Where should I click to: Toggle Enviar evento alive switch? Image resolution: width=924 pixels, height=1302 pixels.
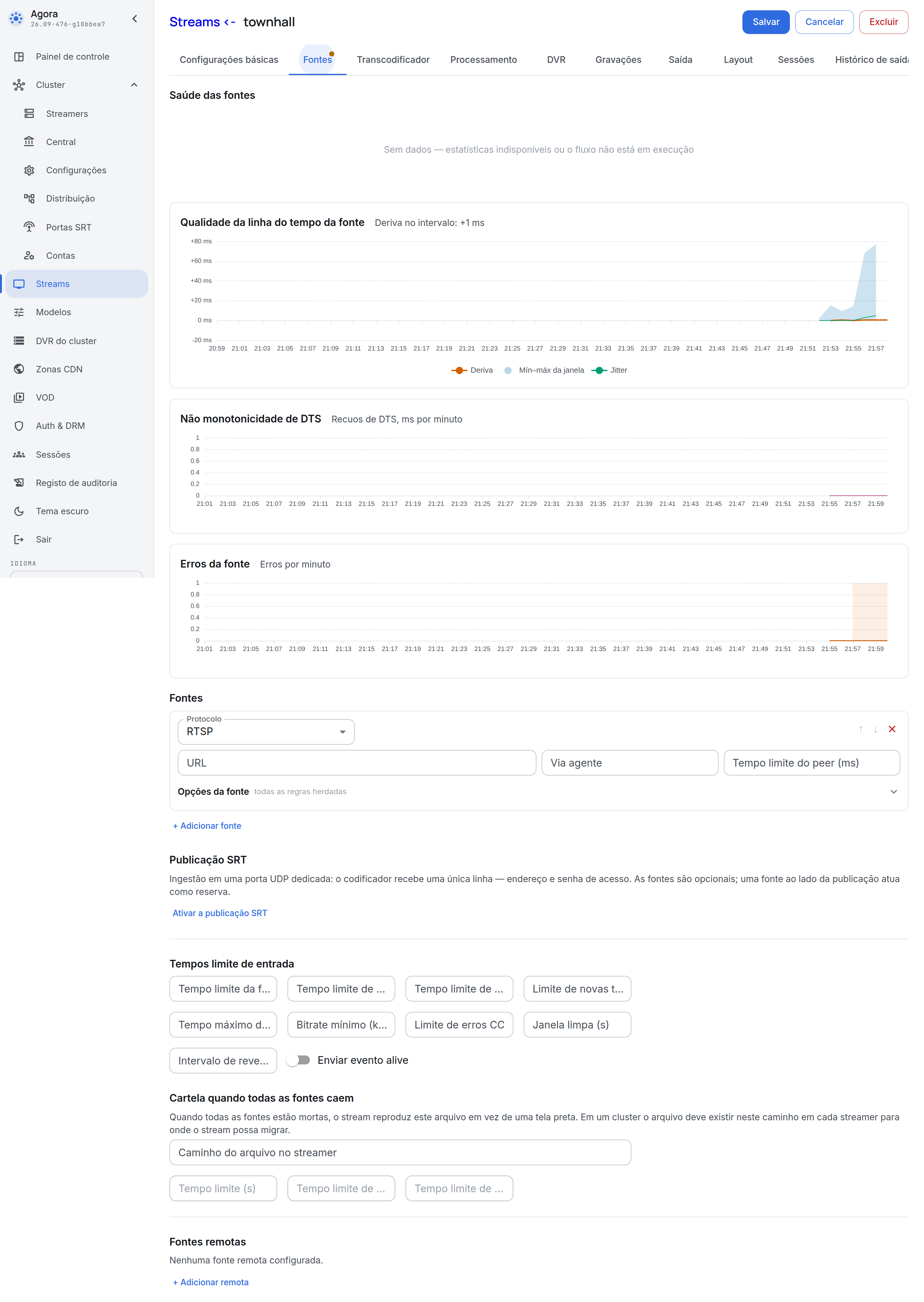tap(299, 1060)
